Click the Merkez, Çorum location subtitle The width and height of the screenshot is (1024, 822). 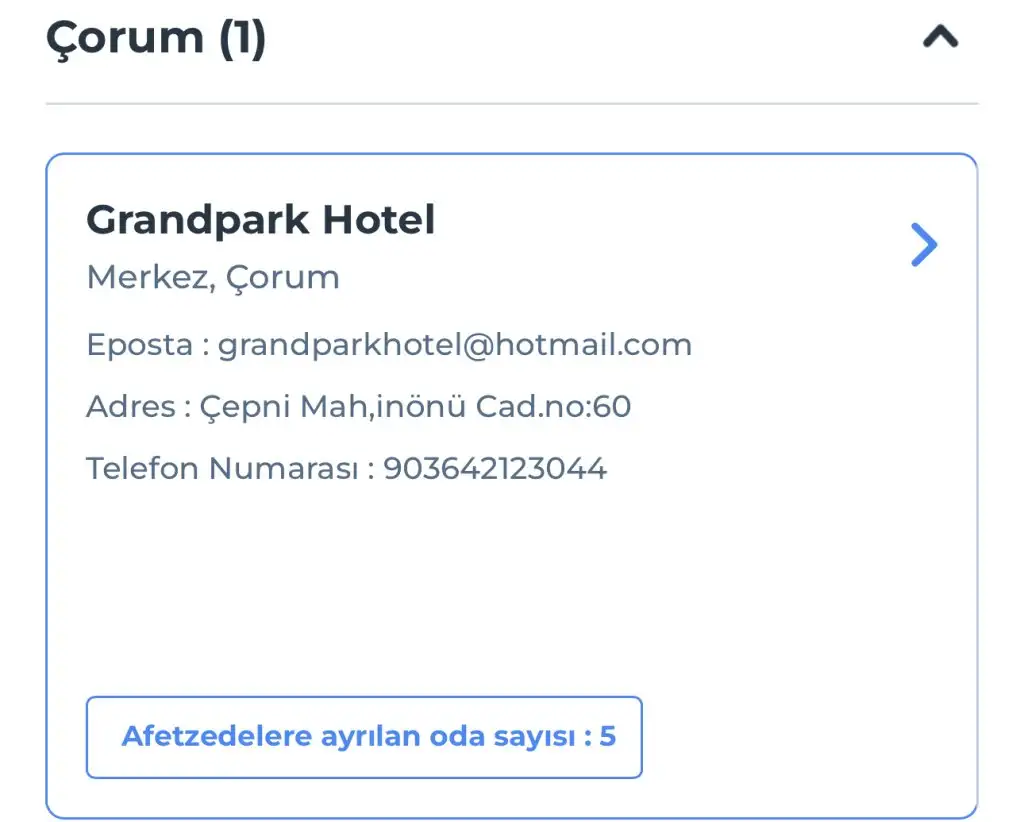(213, 277)
